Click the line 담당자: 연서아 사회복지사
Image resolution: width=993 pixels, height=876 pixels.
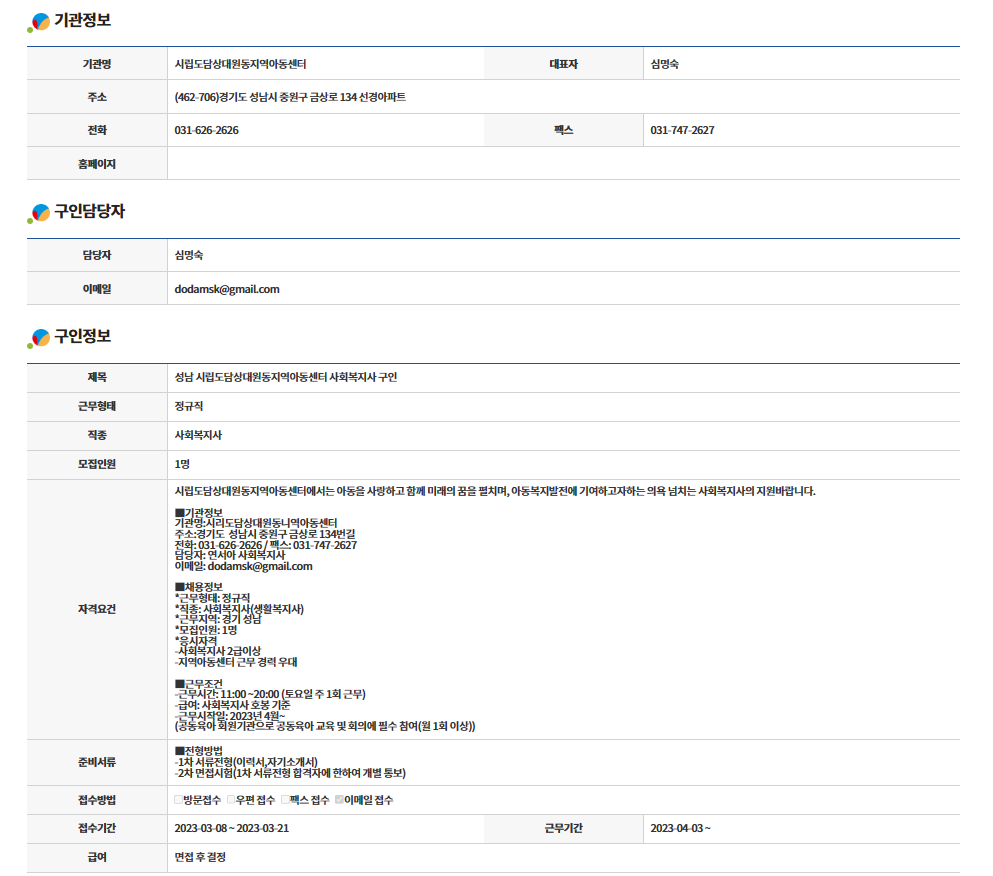point(230,555)
